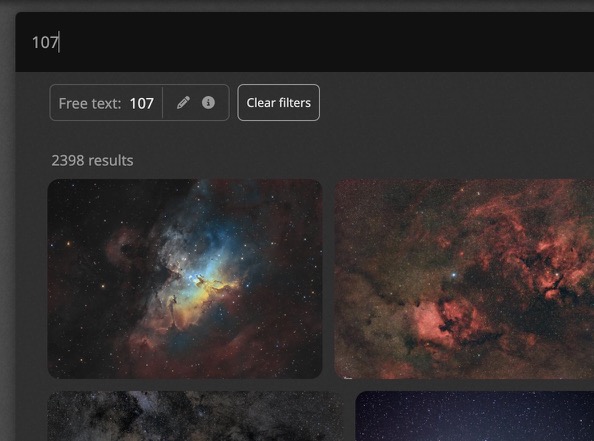This screenshot has height=441, width=594.
Task: Click the orange star in first nebula image
Action: 69,244
